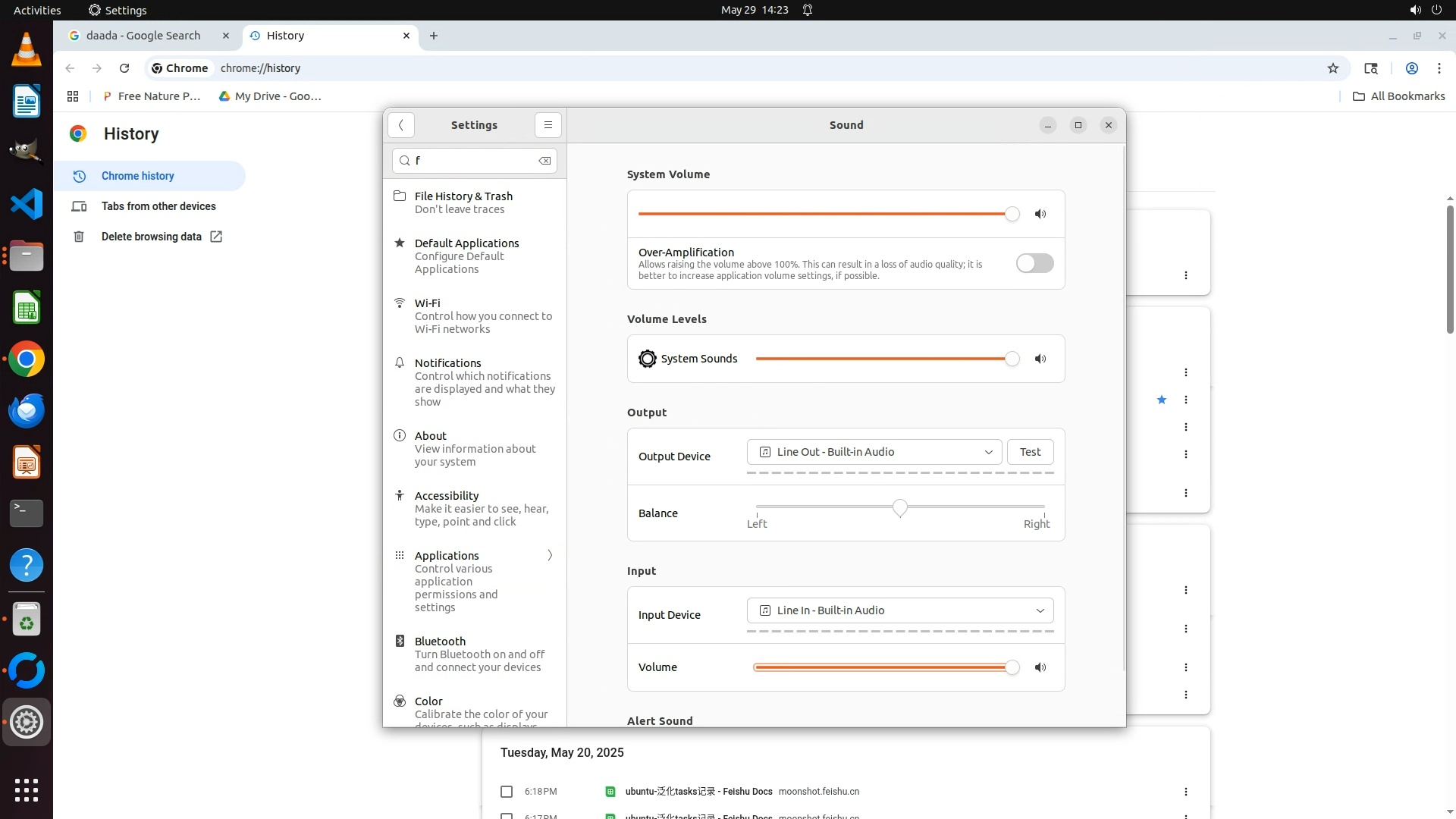The height and width of the screenshot is (819, 1456).
Task: Click the Balance slider handle
Action: [x=899, y=507]
